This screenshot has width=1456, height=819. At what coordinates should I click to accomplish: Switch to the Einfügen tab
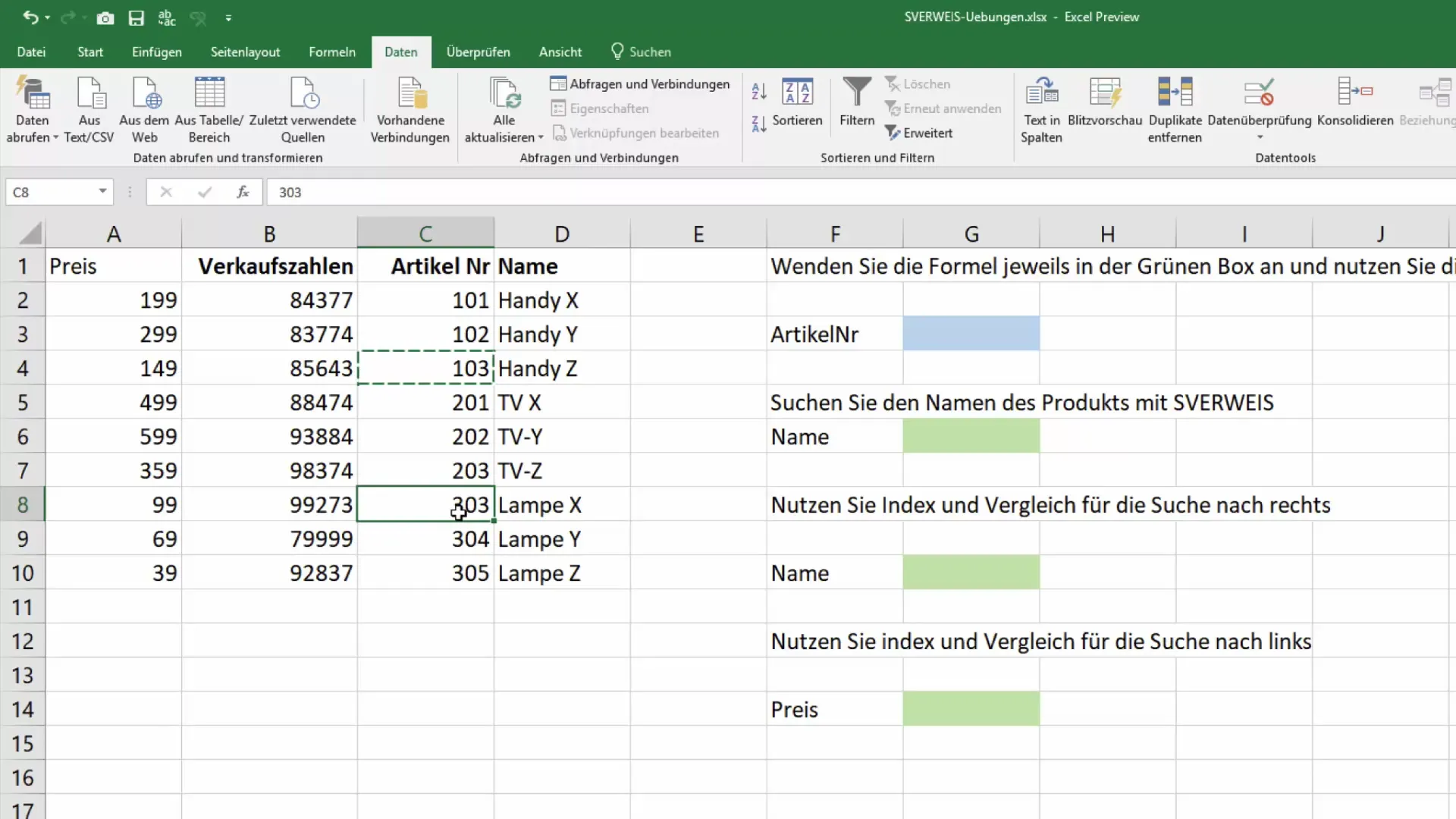157,52
